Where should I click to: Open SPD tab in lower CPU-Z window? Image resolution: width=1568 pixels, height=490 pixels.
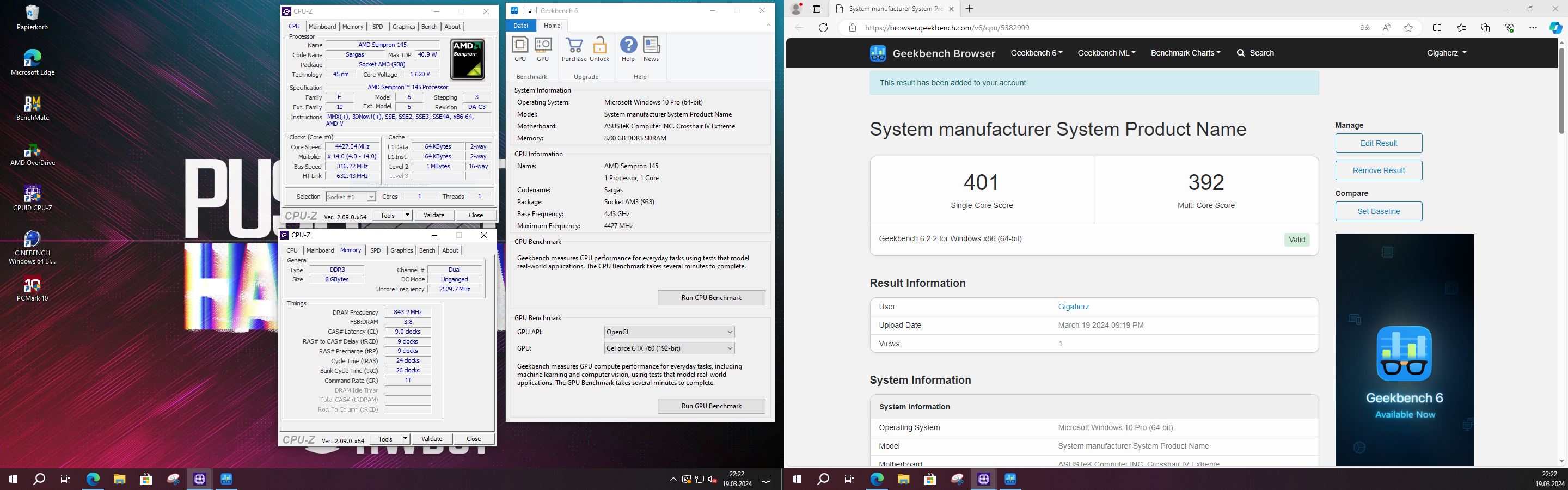pyautogui.click(x=376, y=251)
